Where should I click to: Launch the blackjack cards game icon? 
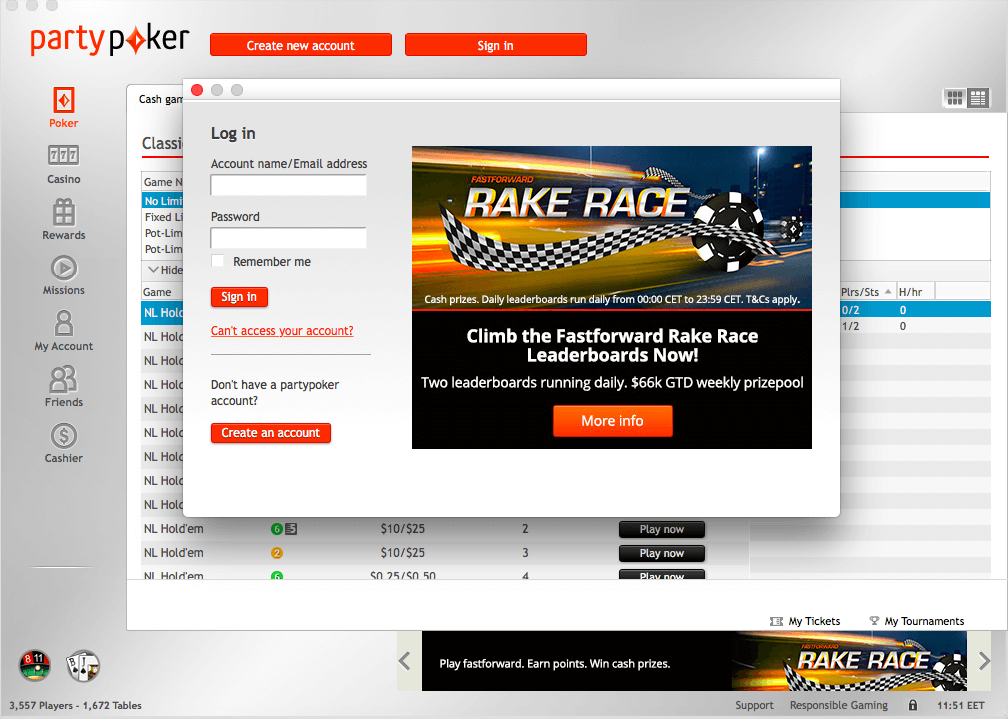[x=83, y=665]
